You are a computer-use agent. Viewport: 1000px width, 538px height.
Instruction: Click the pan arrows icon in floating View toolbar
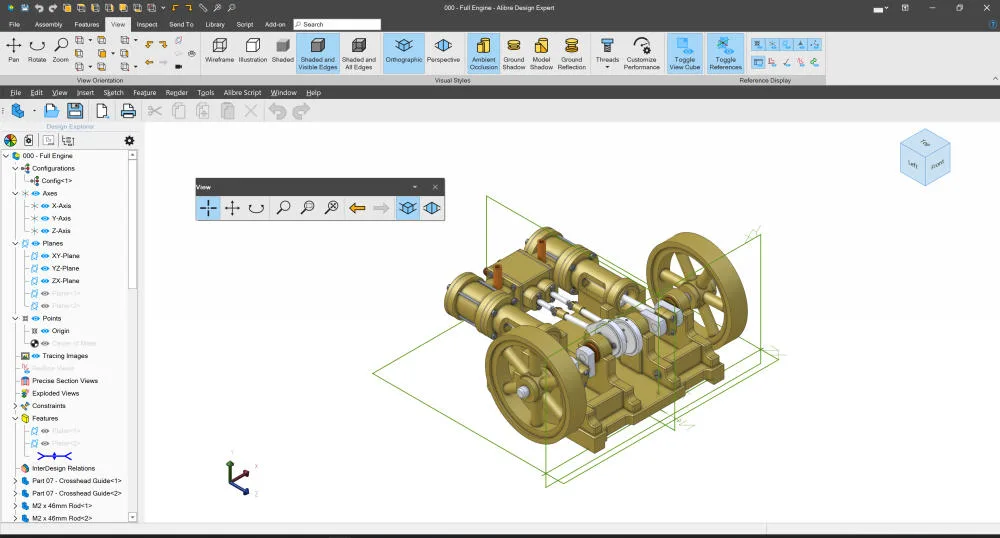[233, 208]
